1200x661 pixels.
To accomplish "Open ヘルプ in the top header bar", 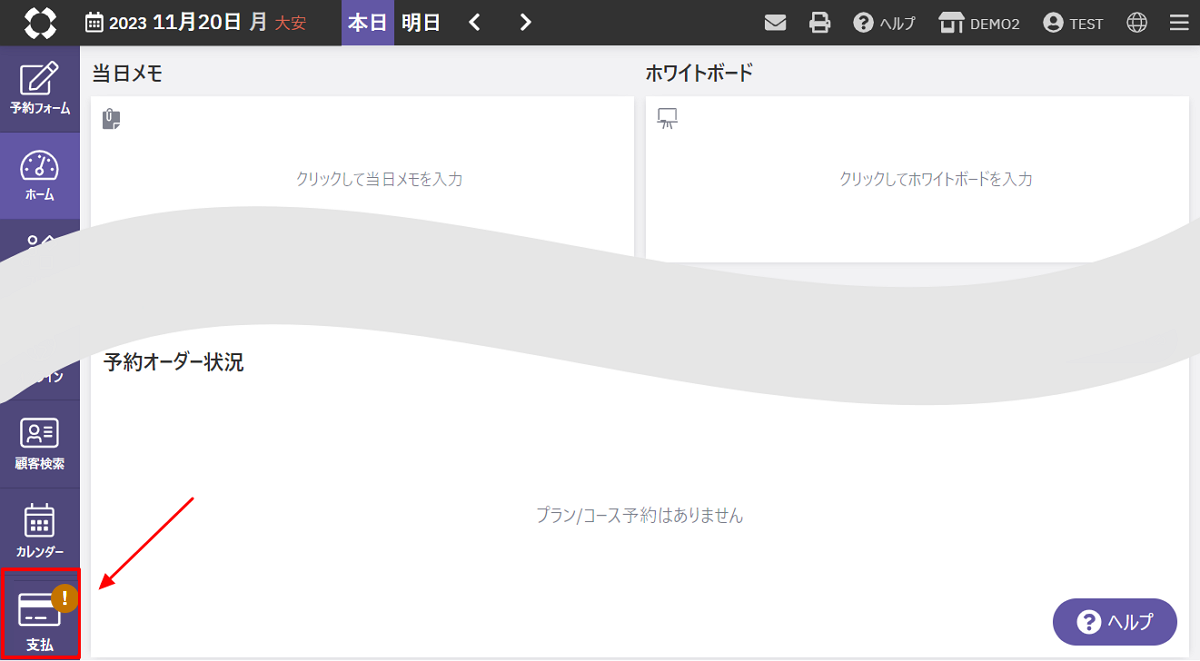I will click(x=884, y=23).
